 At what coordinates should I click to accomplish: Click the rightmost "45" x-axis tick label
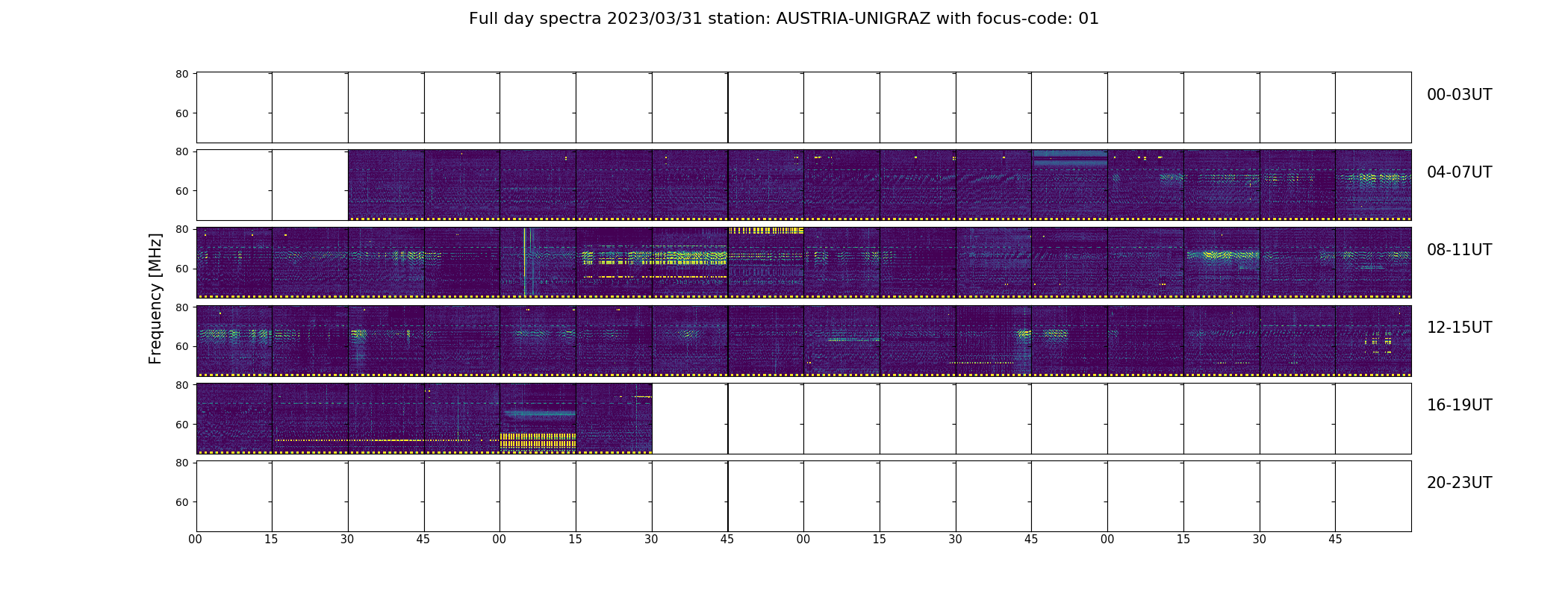tap(1335, 540)
